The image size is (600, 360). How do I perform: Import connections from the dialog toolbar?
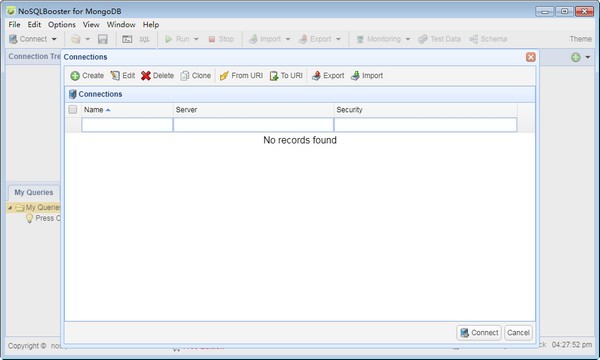(x=367, y=76)
